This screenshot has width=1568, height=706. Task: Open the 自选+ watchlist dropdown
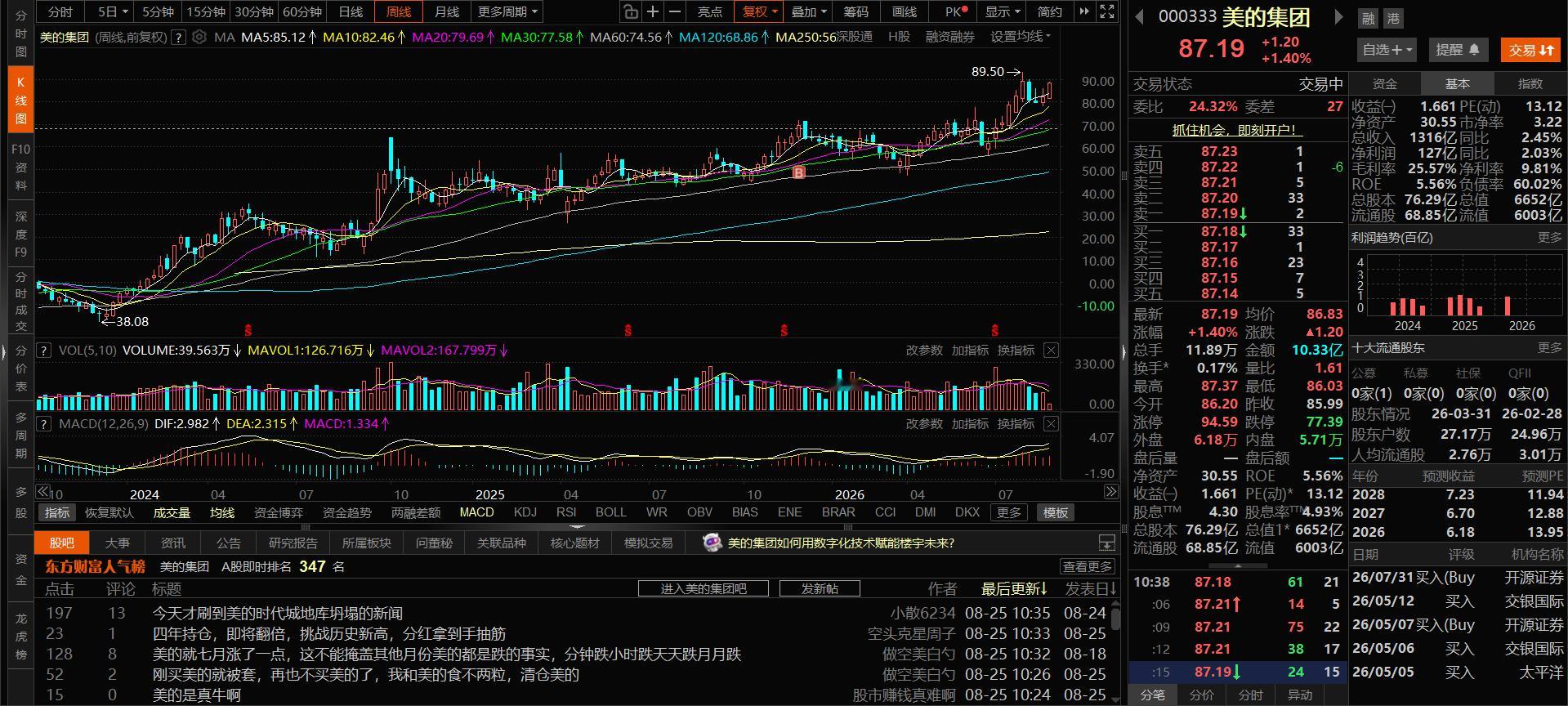point(1387,50)
